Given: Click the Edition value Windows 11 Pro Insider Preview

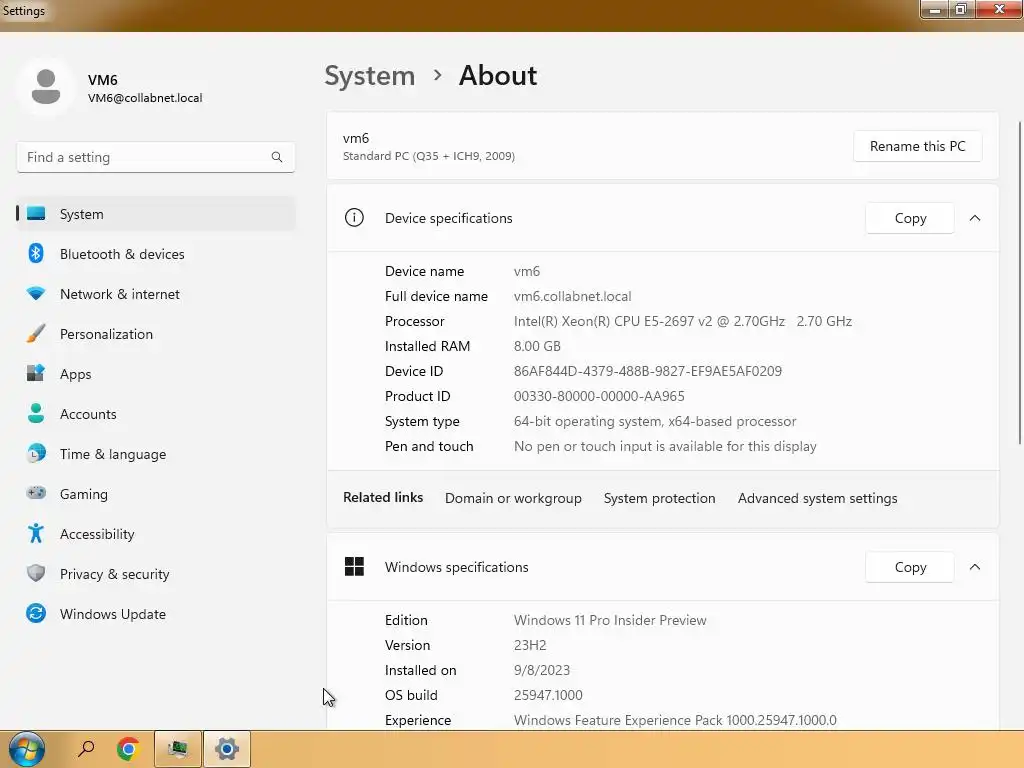Looking at the screenshot, I should point(610,620).
